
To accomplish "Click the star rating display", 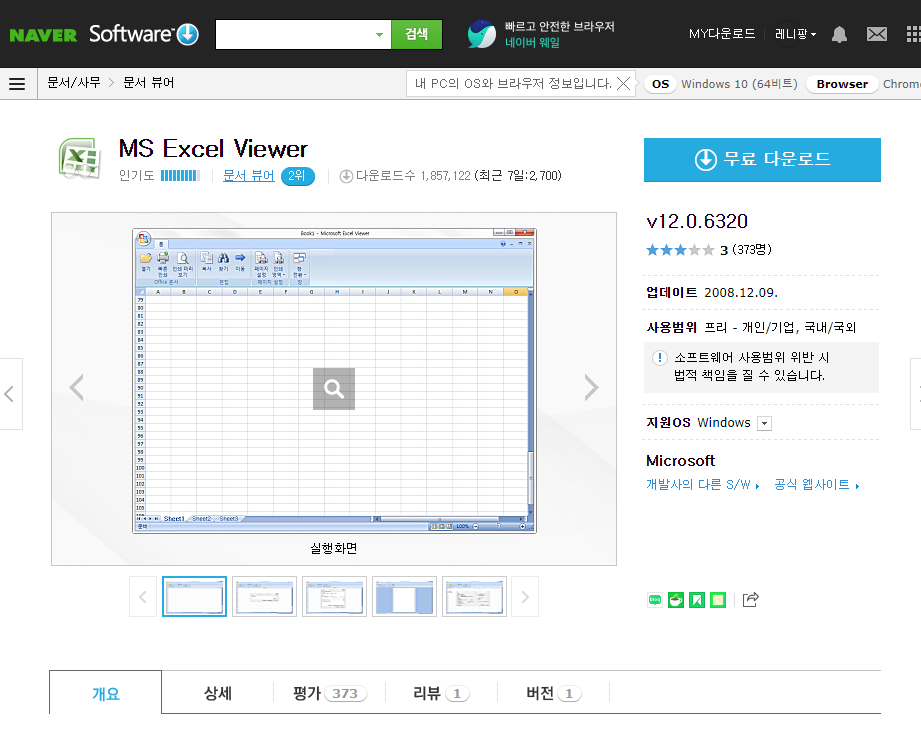I will click(680, 250).
